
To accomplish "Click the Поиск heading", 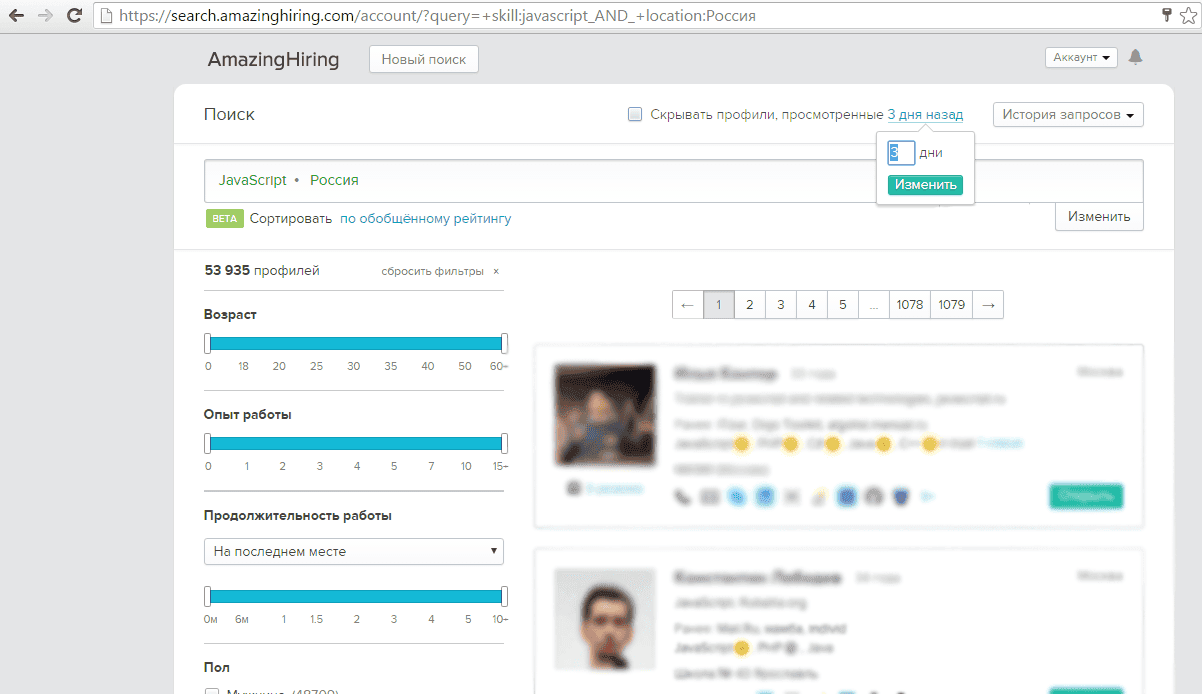I will pyautogui.click(x=229, y=114).
